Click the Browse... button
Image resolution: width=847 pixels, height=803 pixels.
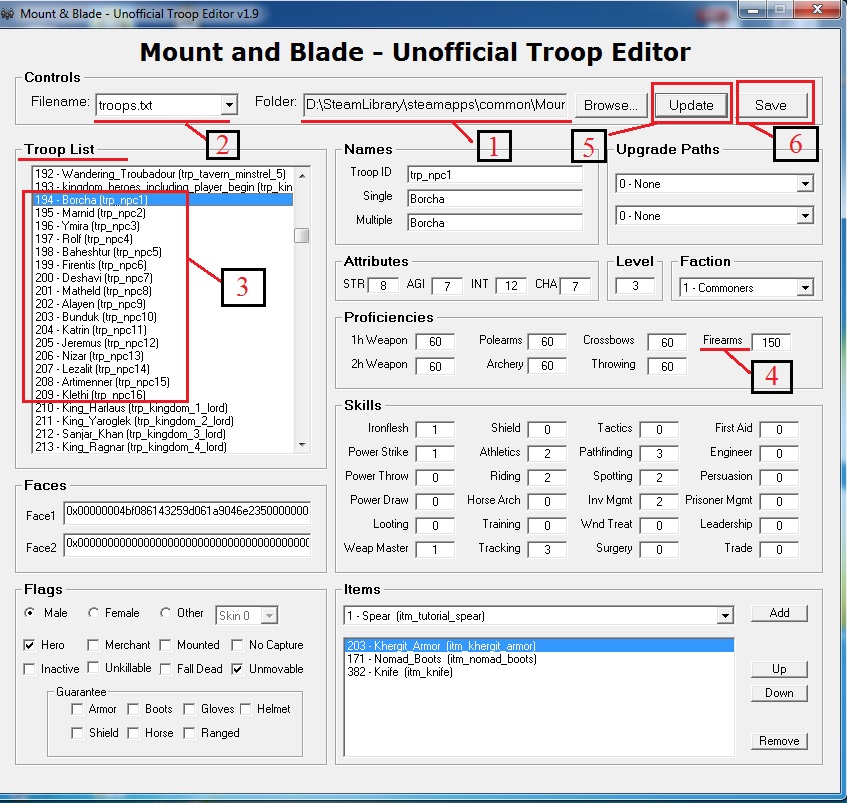(610, 105)
